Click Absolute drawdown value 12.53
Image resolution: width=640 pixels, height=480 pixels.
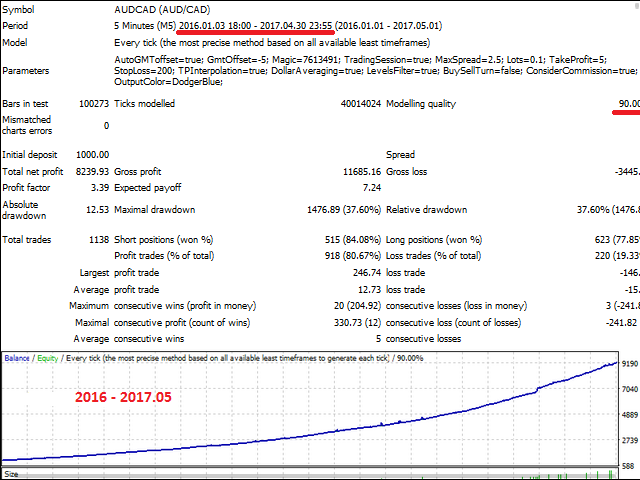tap(98, 210)
